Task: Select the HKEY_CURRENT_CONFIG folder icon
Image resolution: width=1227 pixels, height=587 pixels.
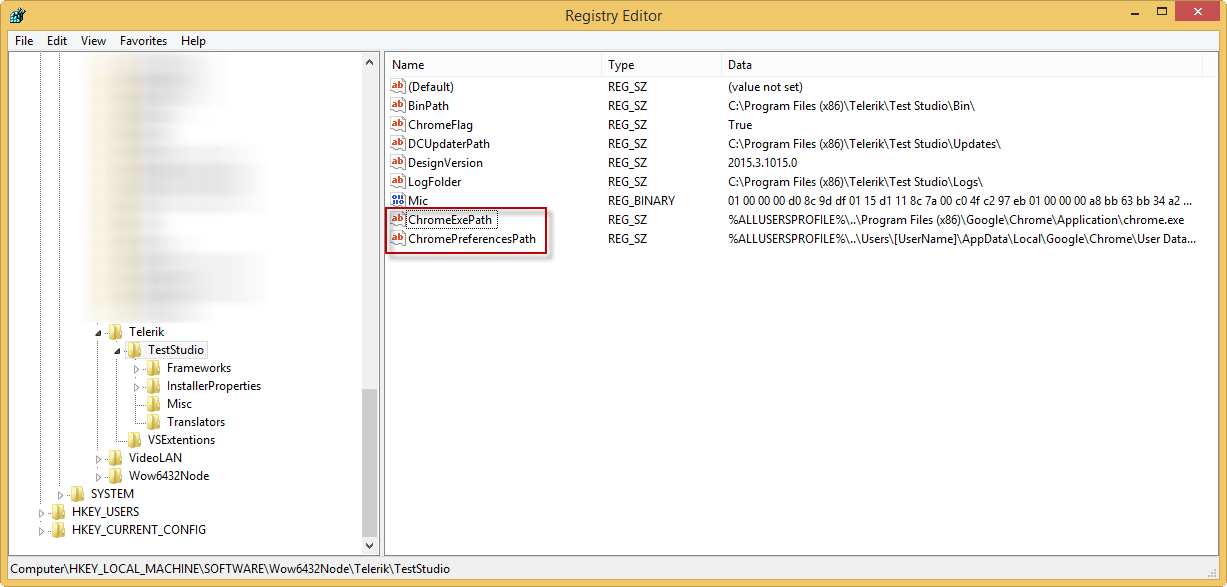Action: [59, 530]
